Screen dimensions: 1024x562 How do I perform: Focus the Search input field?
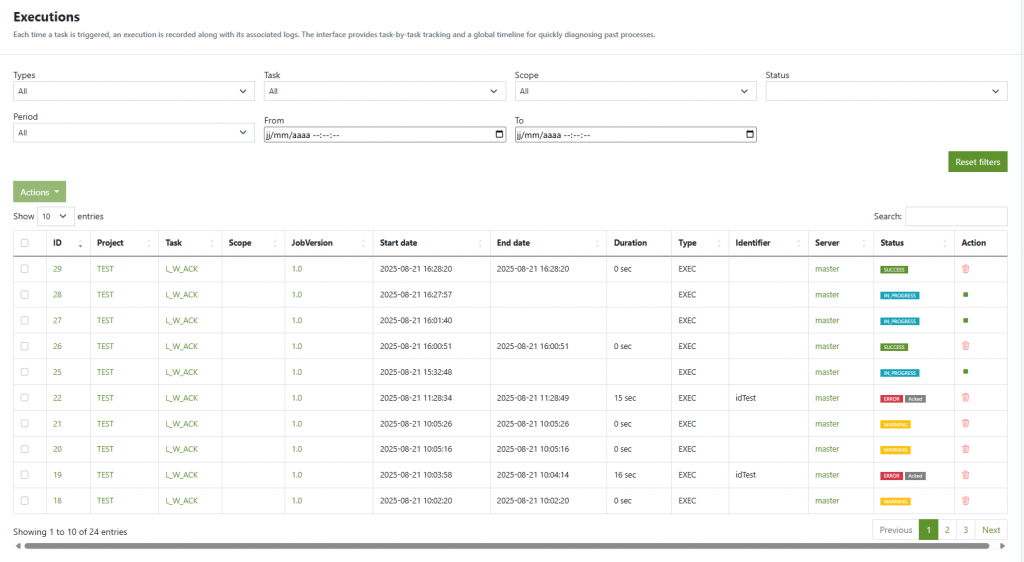click(956, 216)
